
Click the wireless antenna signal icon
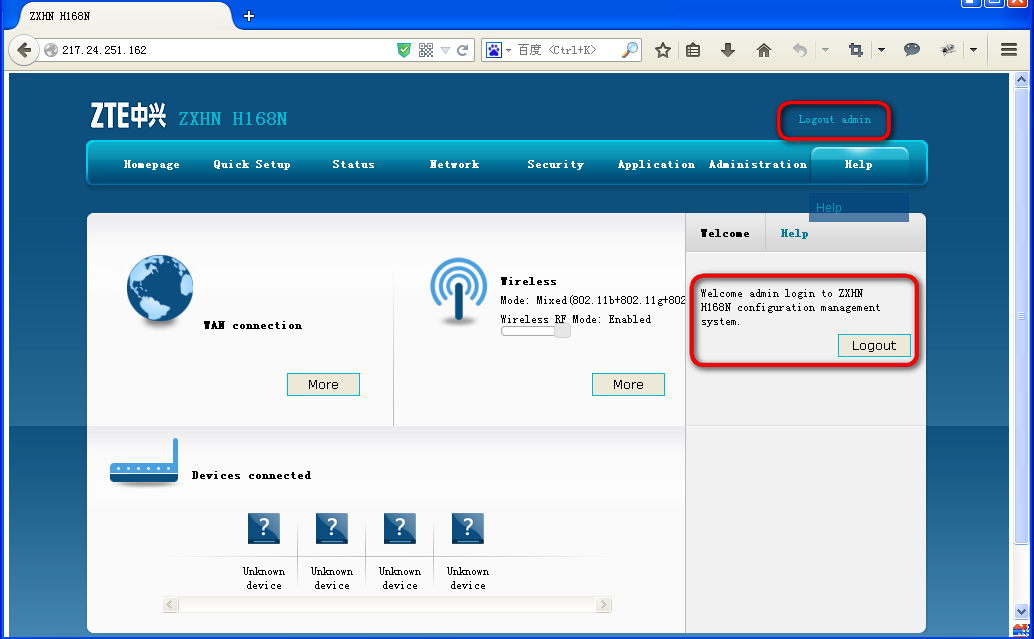(459, 290)
